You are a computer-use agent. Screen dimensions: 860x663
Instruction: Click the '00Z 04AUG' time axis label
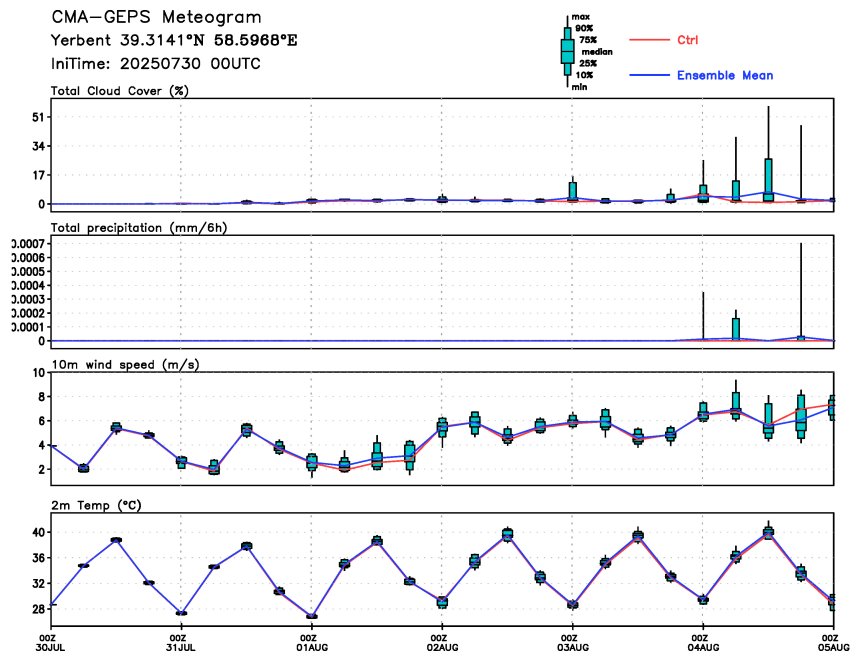[x=704, y=643]
